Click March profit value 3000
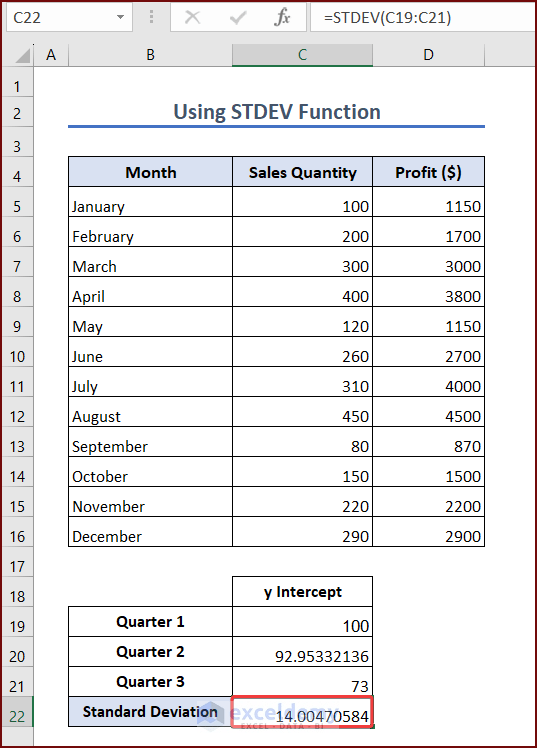This screenshot has width=537, height=748. [428, 262]
